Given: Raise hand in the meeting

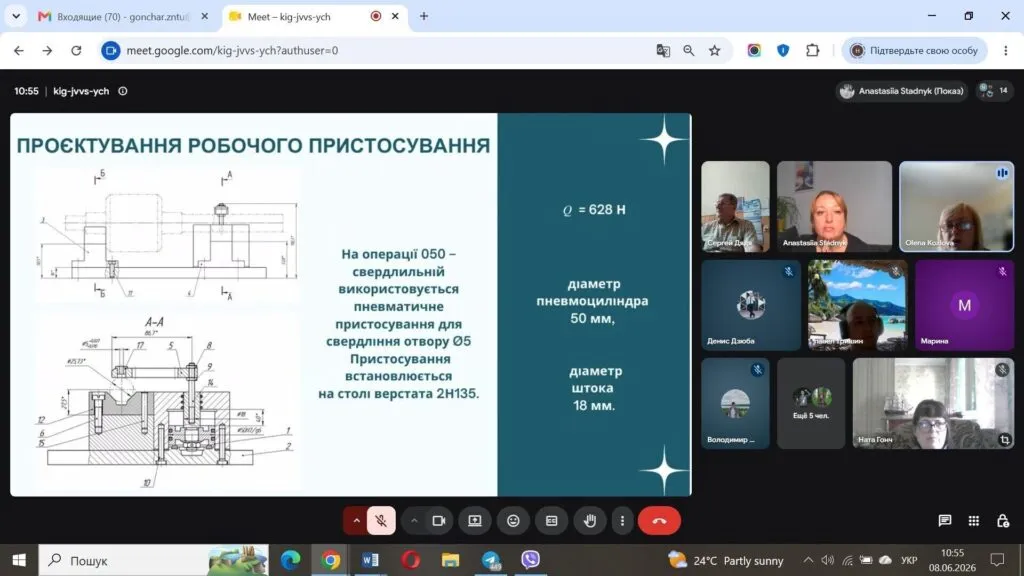Looking at the screenshot, I should [x=590, y=520].
